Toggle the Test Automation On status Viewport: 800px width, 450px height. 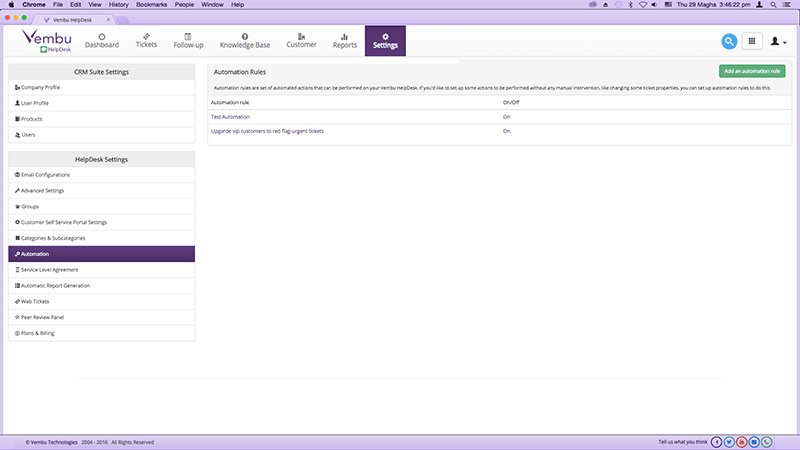(x=506, y=117)
